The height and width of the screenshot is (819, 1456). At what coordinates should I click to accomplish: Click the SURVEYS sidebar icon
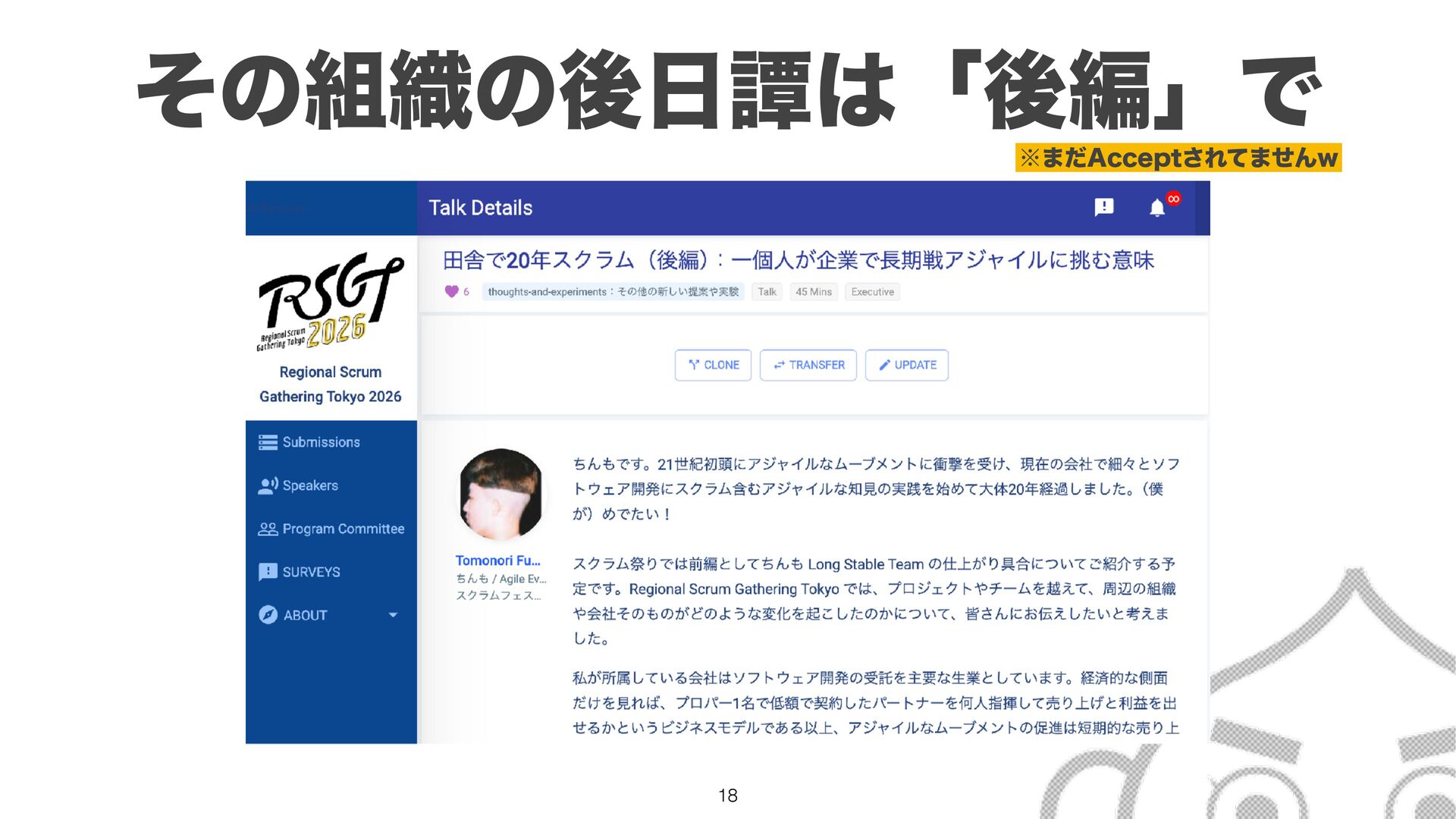[268, 572]
